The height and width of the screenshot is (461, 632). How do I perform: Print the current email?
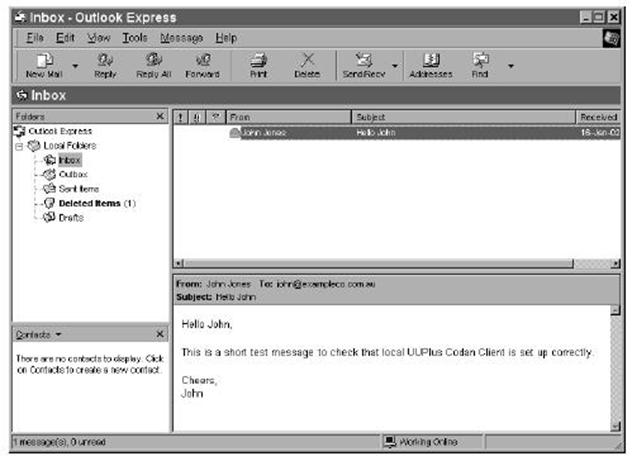257,64
